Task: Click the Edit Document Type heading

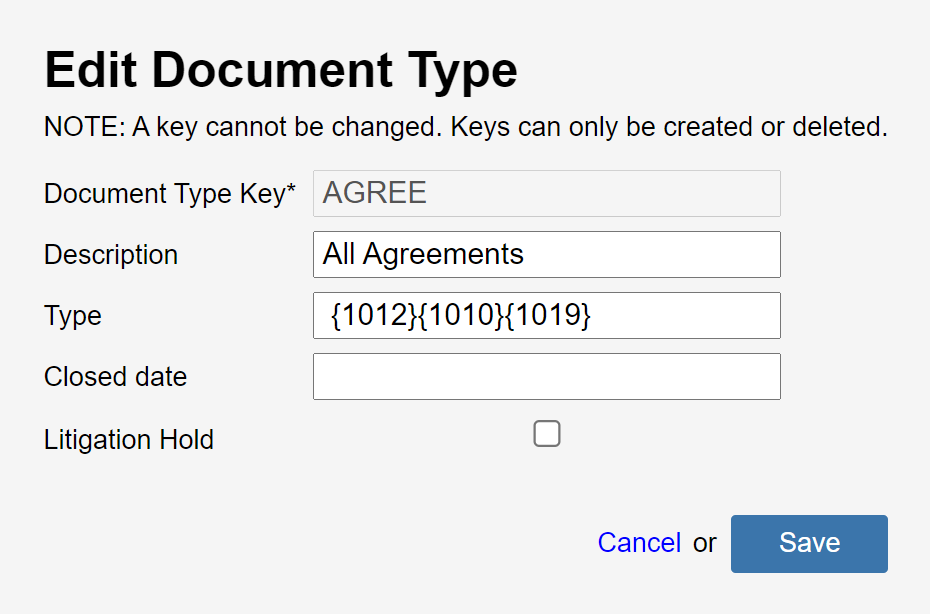Action: [x=280, y=68]
